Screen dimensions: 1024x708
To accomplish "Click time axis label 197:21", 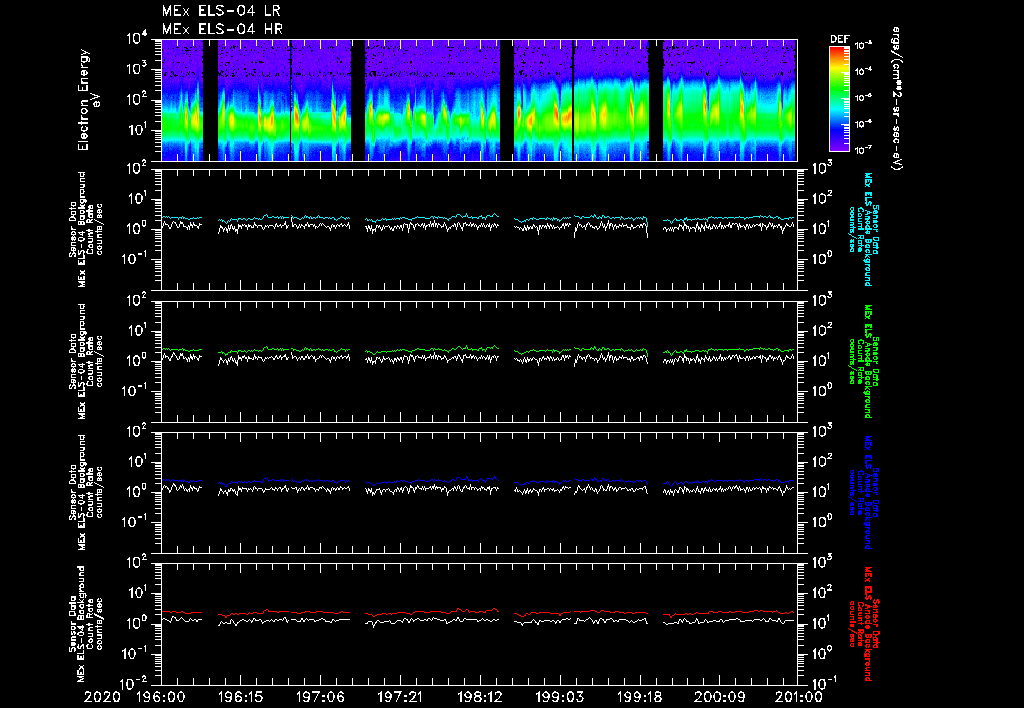I will coord(400,698).
